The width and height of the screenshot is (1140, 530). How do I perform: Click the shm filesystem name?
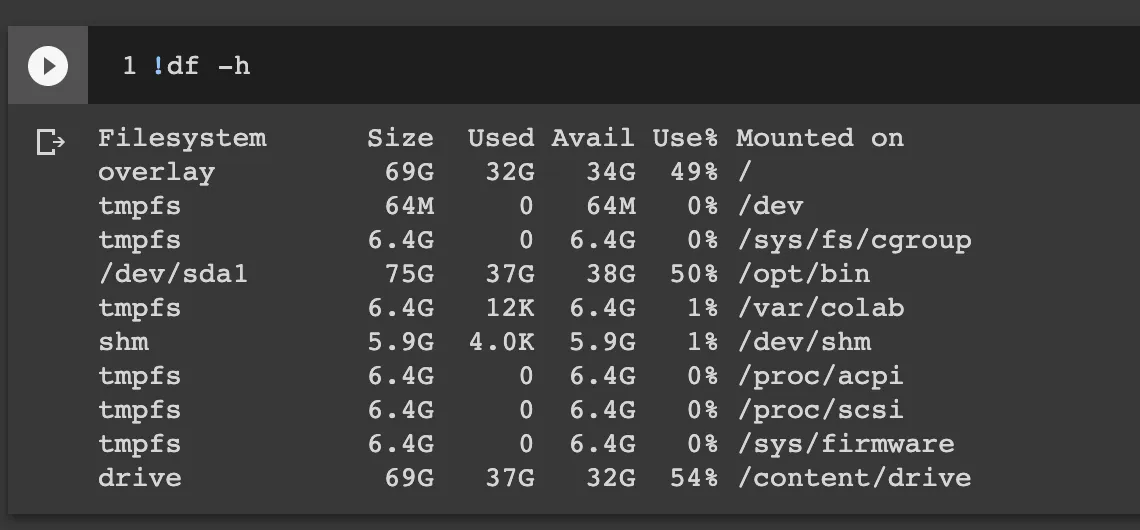point(123,342)
